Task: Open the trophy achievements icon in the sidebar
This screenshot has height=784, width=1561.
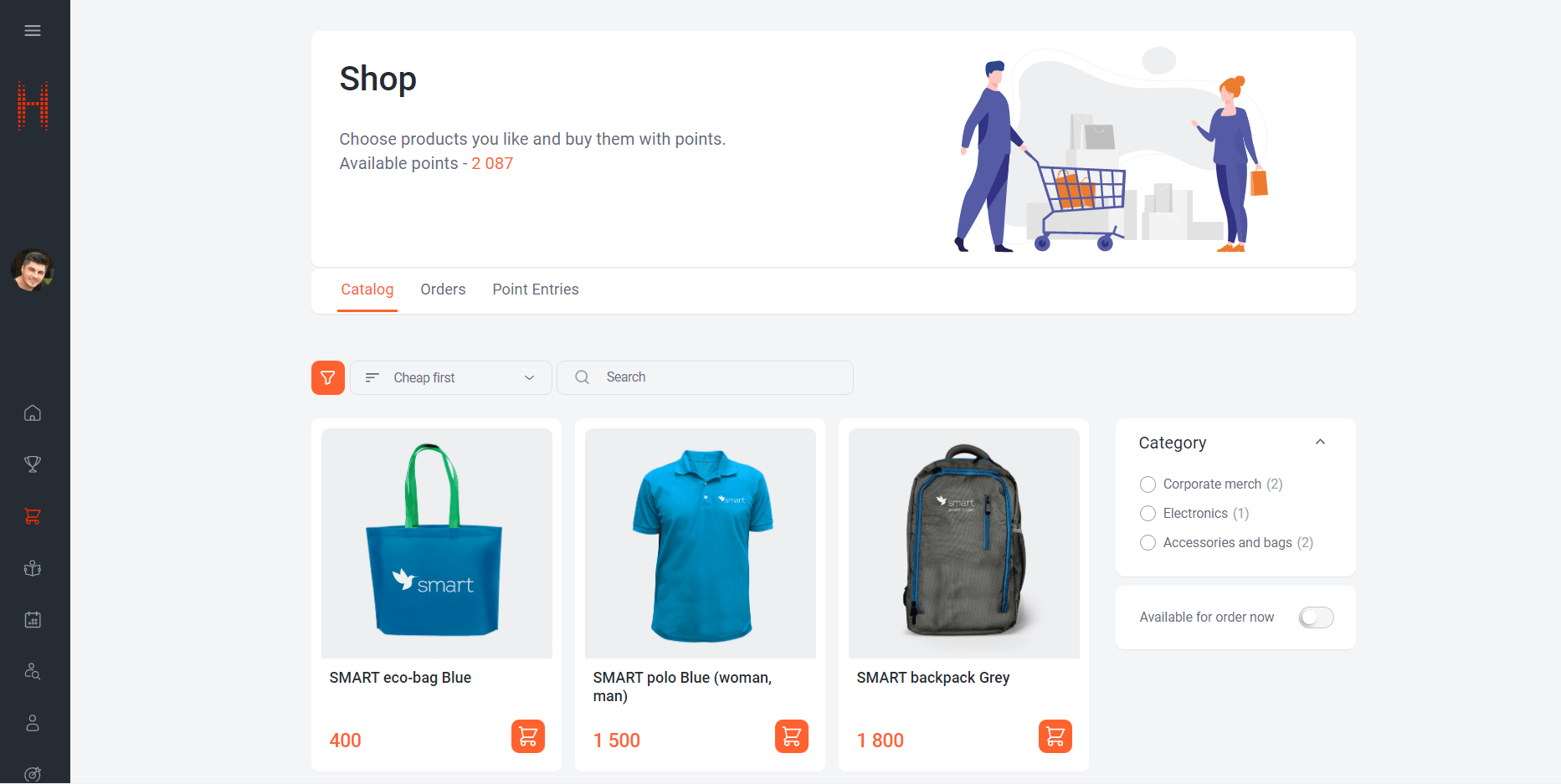Action: [x=33, y=464]
